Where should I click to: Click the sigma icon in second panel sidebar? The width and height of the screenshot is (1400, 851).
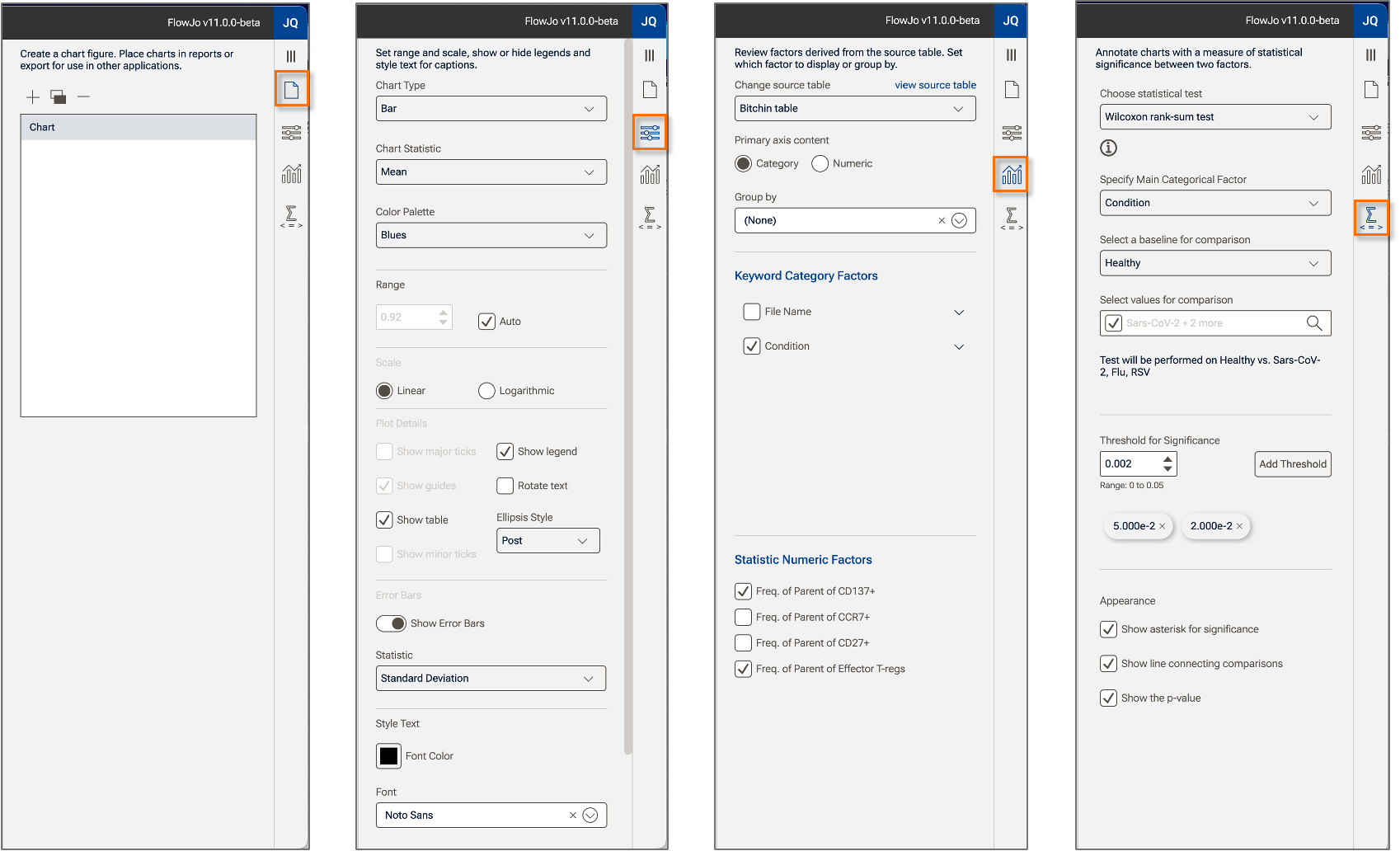coord(650,217)
